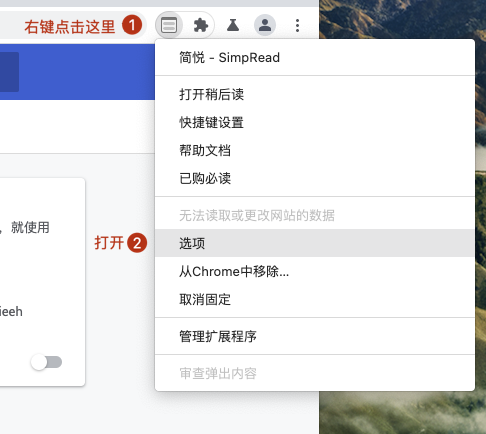This screenshot has height=434, width=486.
Task: Click the SimpRead extension icon in toolbar
Action: (x=169, y=25)
